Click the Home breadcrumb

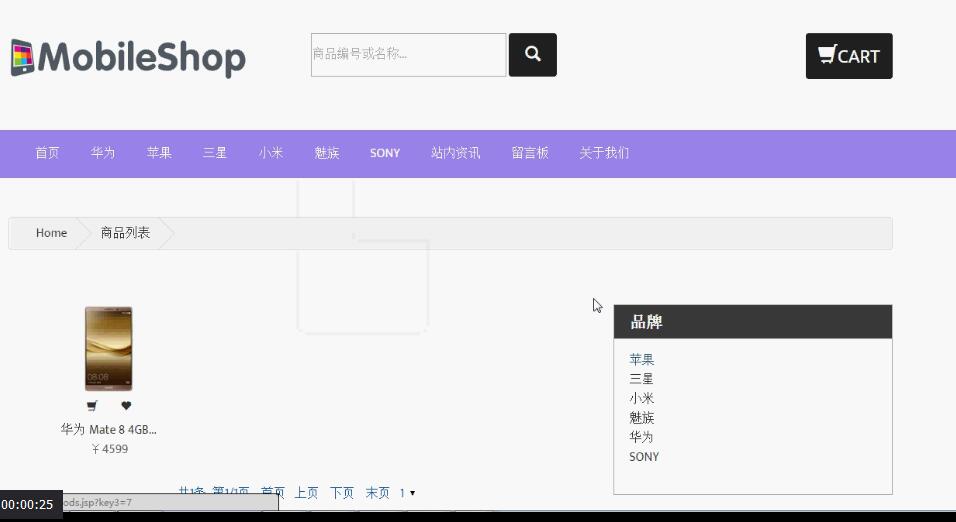[51, 233]
